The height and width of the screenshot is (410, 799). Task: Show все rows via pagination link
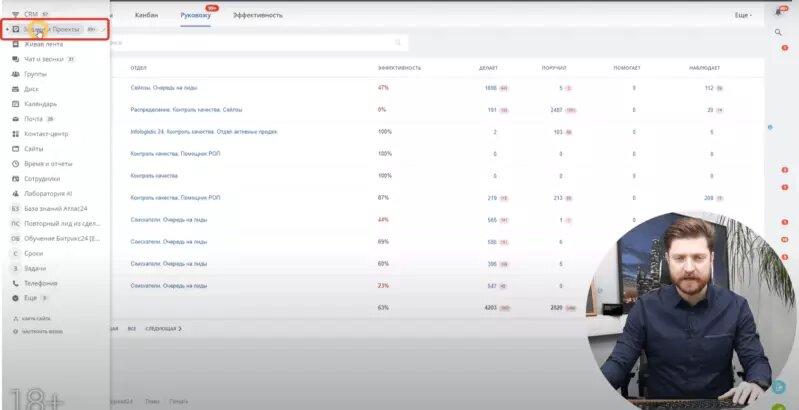(x=131, y=329)
